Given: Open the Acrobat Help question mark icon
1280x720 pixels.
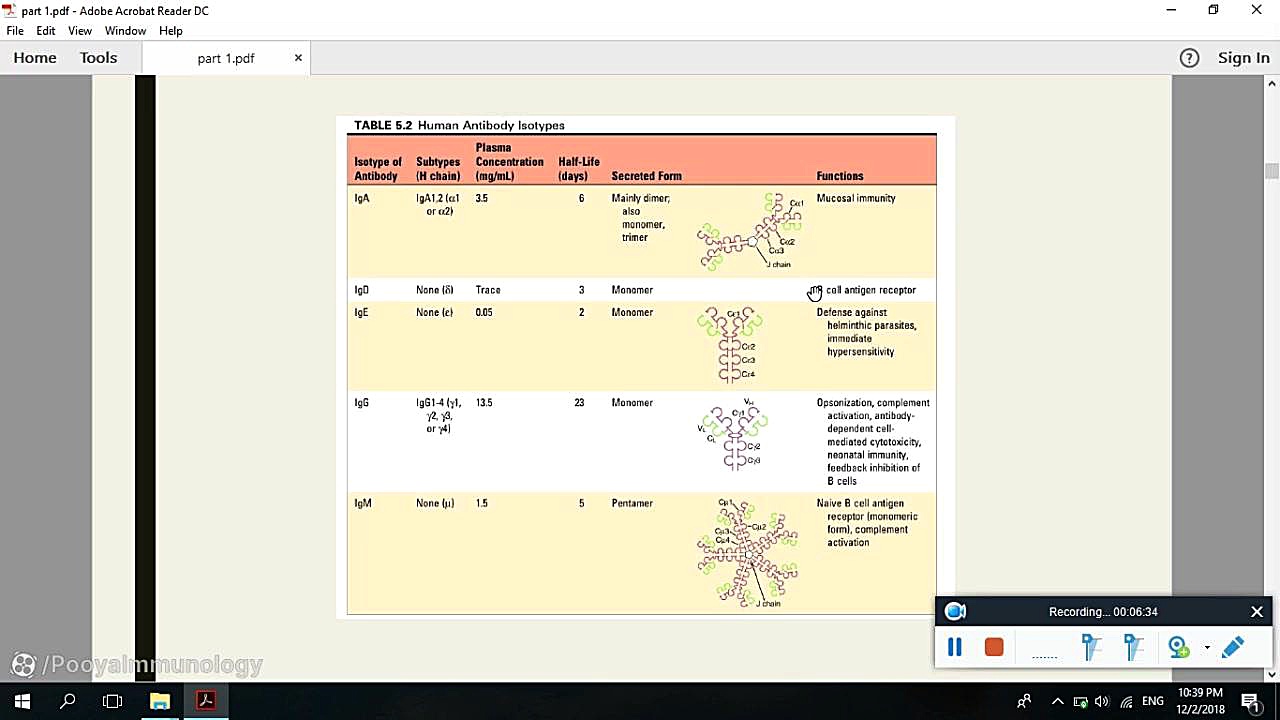Looking at the screenshot, I should [x=1189, y=58].
